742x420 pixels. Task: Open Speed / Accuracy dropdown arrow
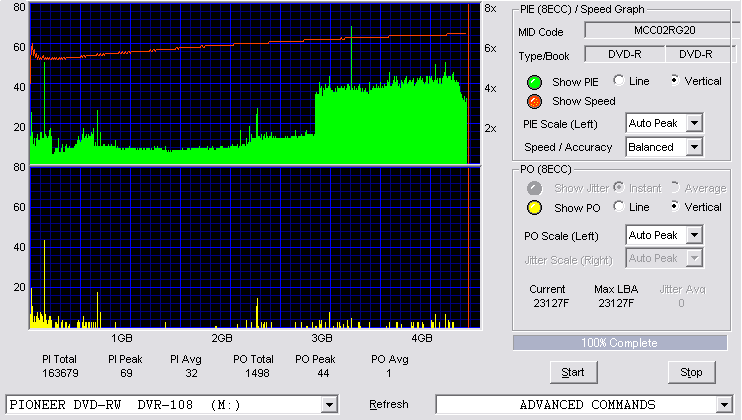694,147
